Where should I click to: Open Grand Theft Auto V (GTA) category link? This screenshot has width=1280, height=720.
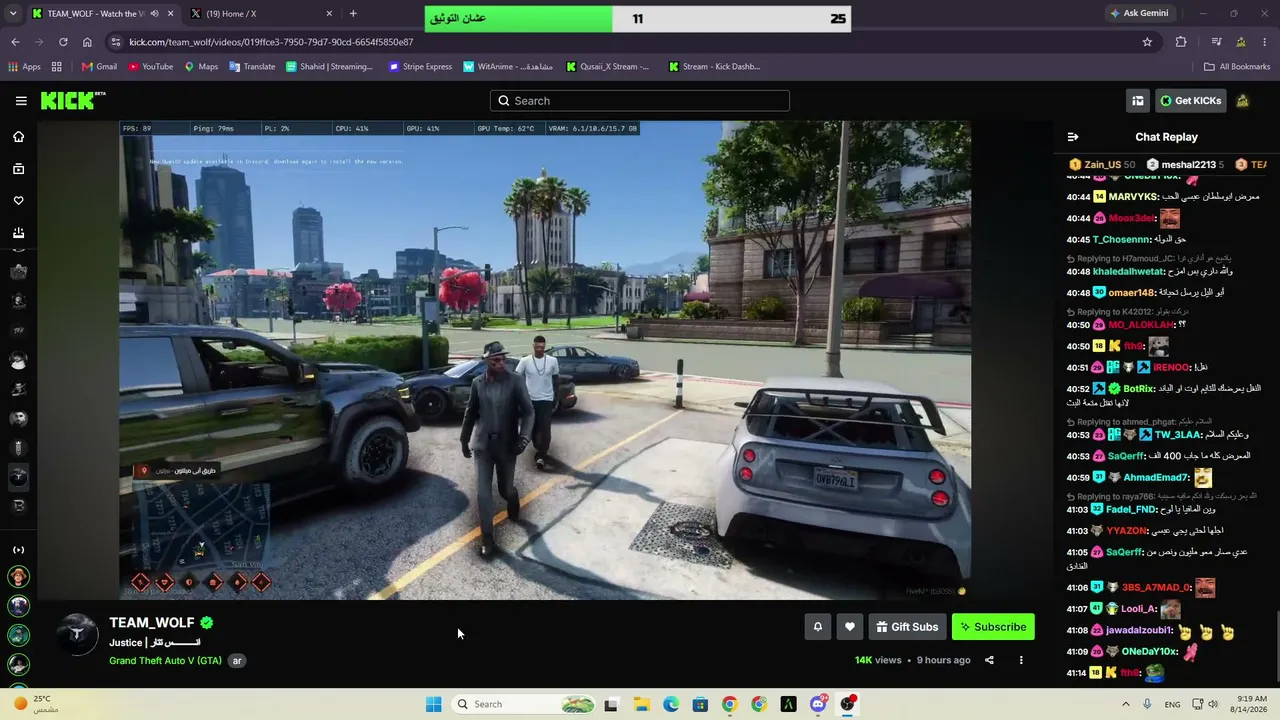coord(165,661)
